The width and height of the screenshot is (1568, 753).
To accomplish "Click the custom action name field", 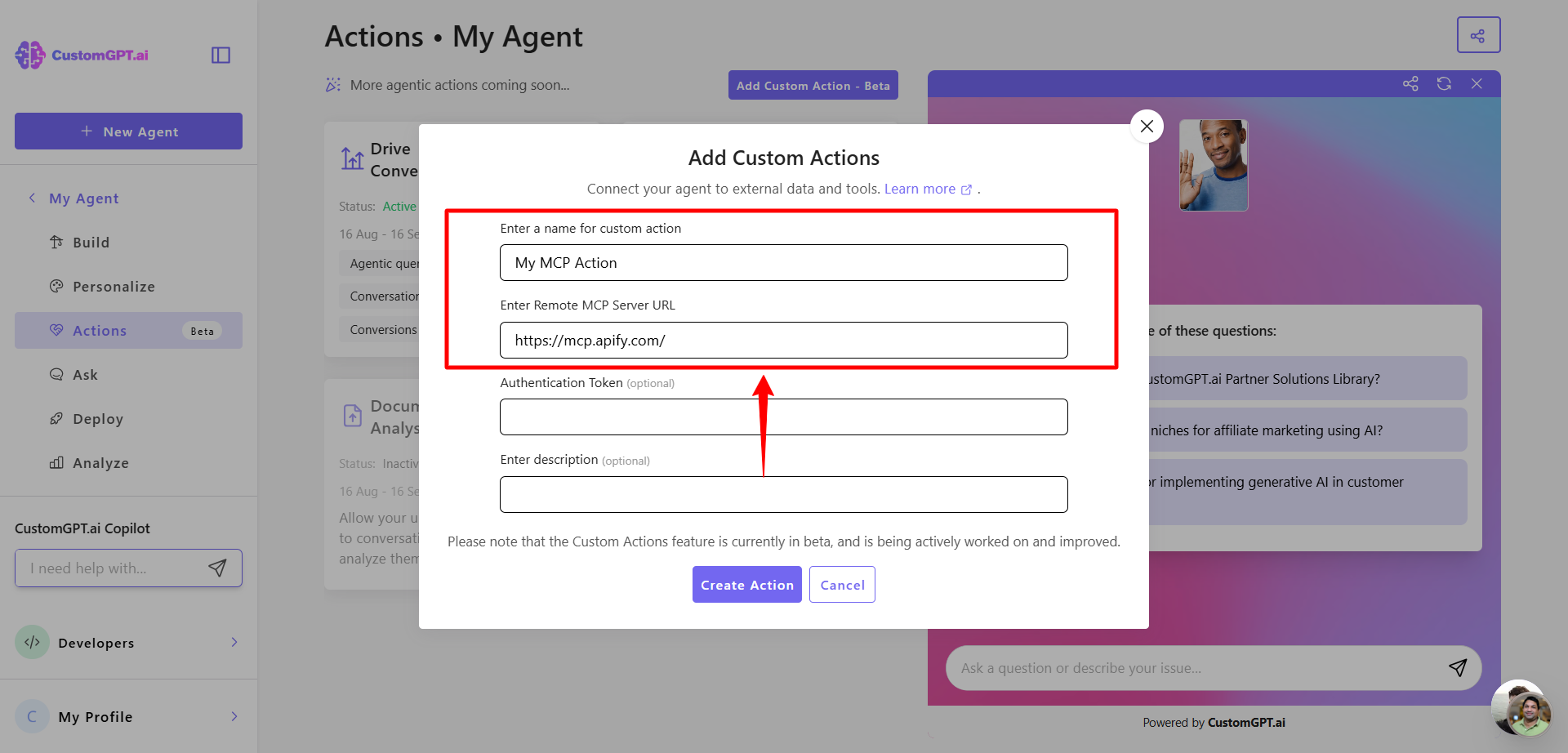I will point(783,263).
